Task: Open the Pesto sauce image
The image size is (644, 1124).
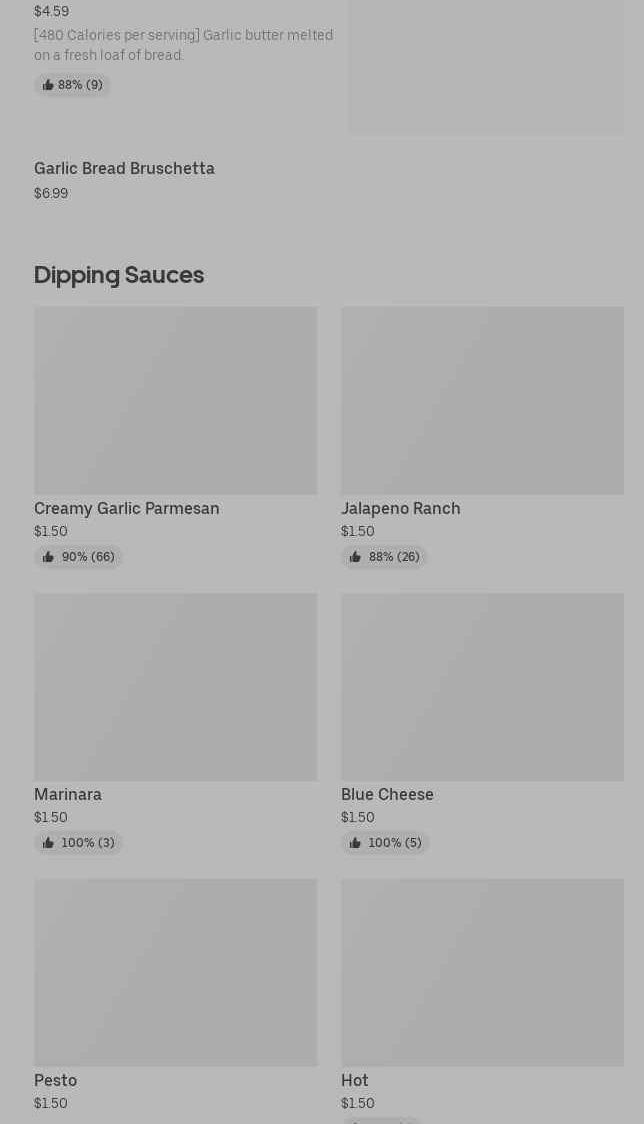Action: point(176,973)
